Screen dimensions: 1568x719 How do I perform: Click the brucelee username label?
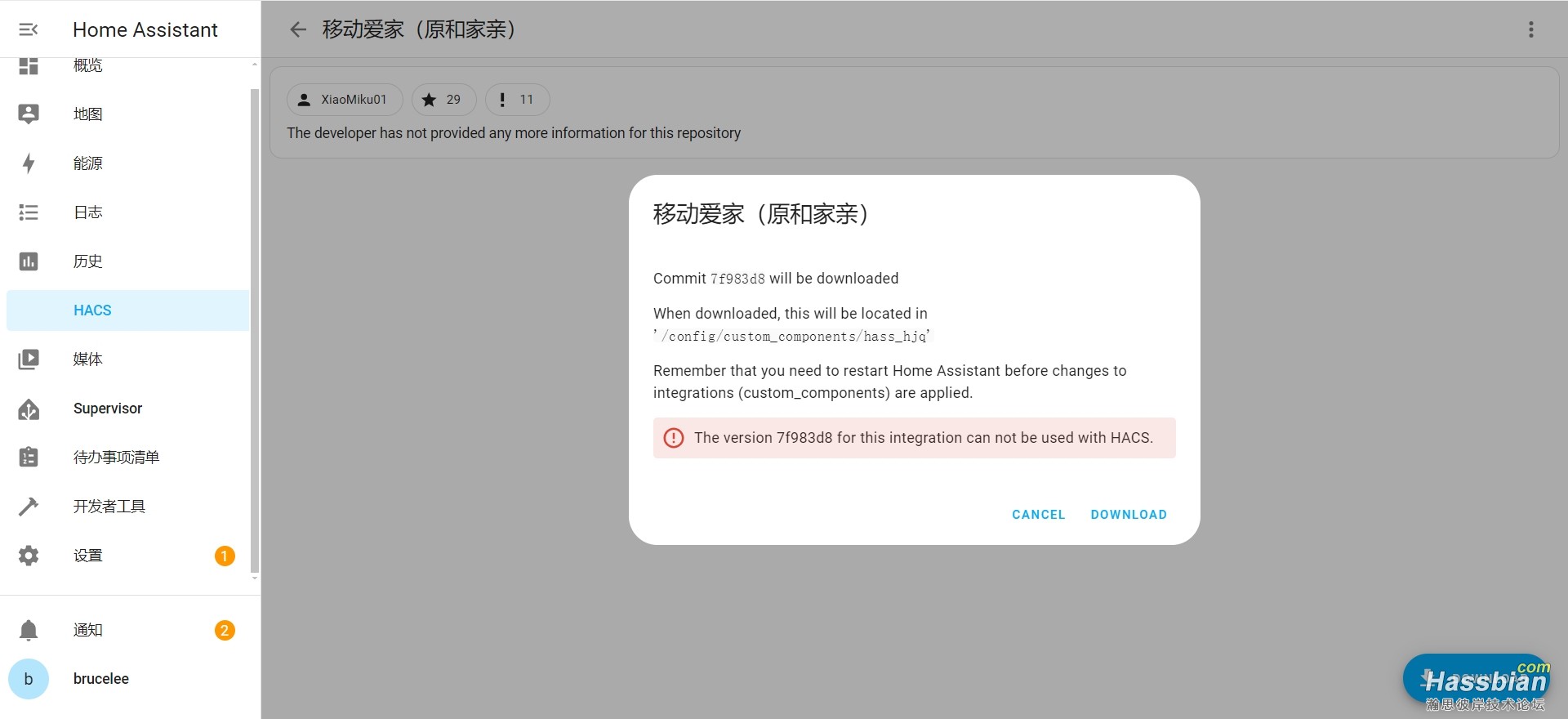(101, 679)
